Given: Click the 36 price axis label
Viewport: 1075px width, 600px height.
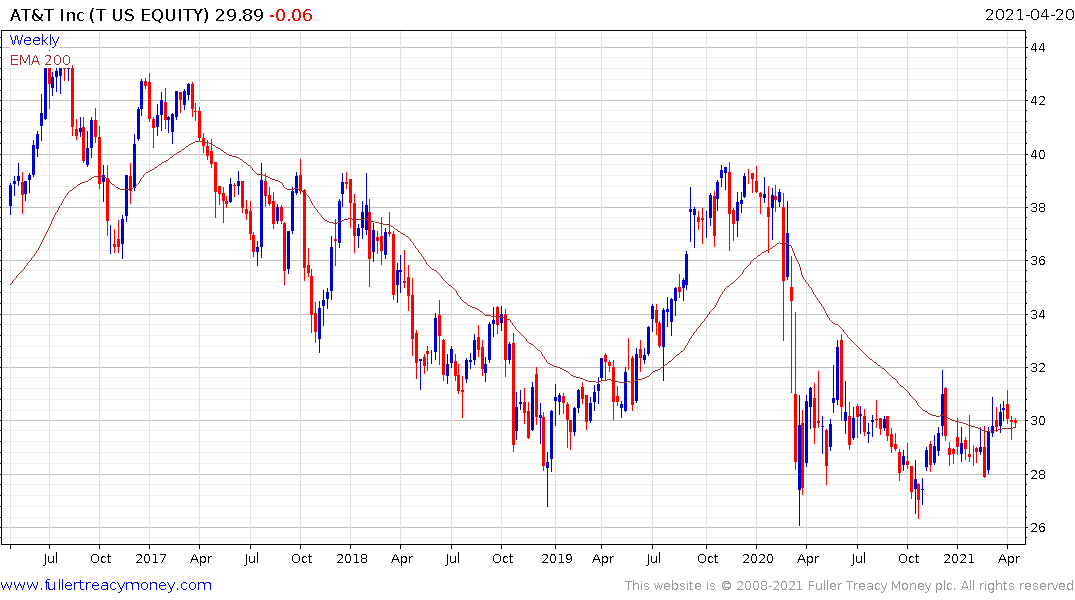Looking at the screenshot, I should pyautogui.click(x=1037, y=261).
